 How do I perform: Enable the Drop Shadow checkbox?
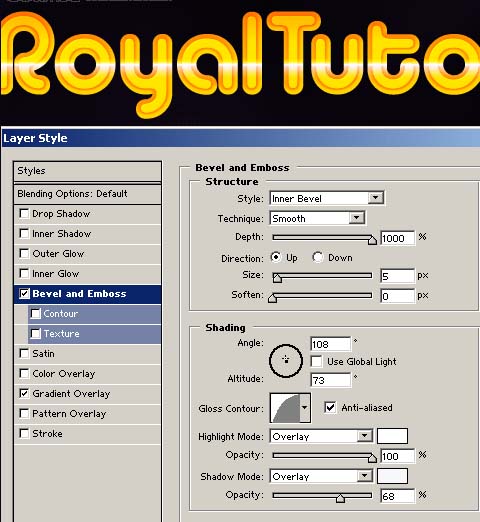[x=24, y=213]
